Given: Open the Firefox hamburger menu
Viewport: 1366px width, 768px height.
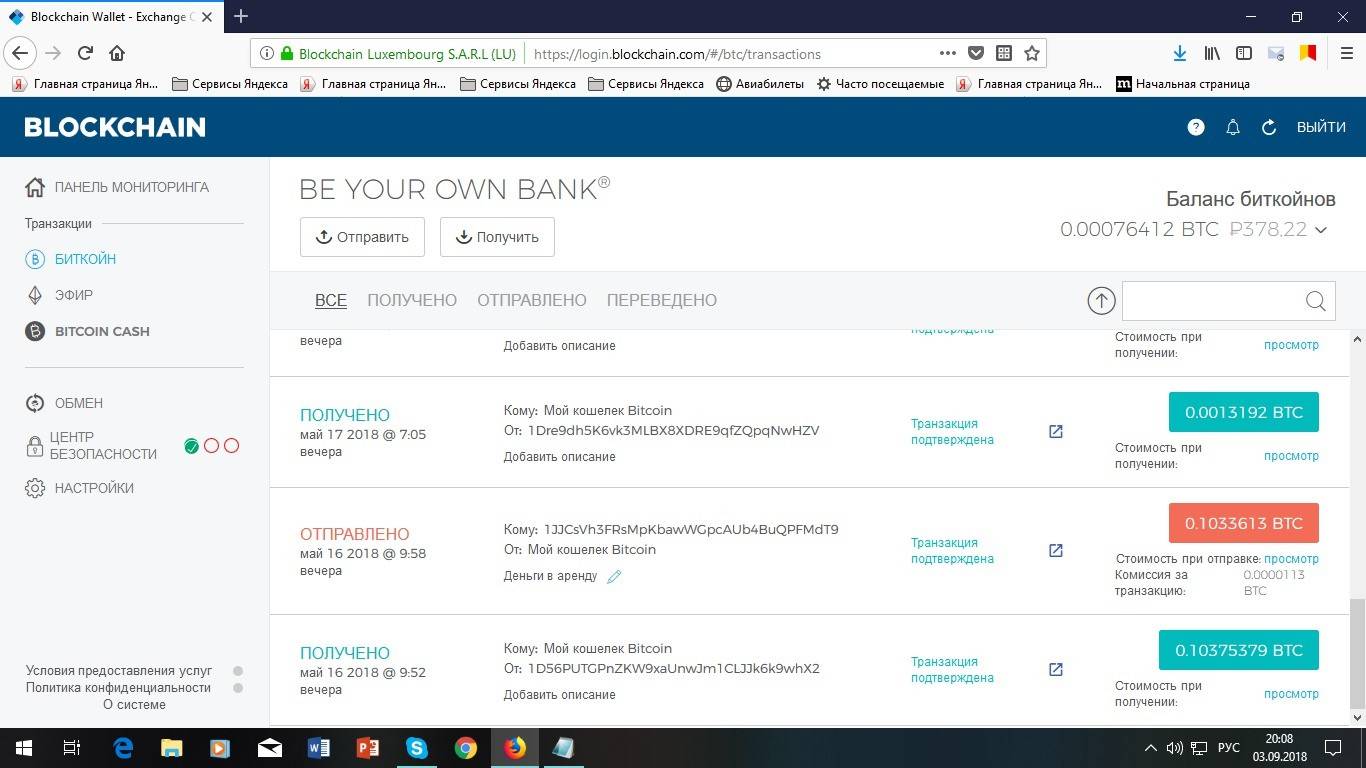Looking at the screenshot, I should (x=1346, y=53).
